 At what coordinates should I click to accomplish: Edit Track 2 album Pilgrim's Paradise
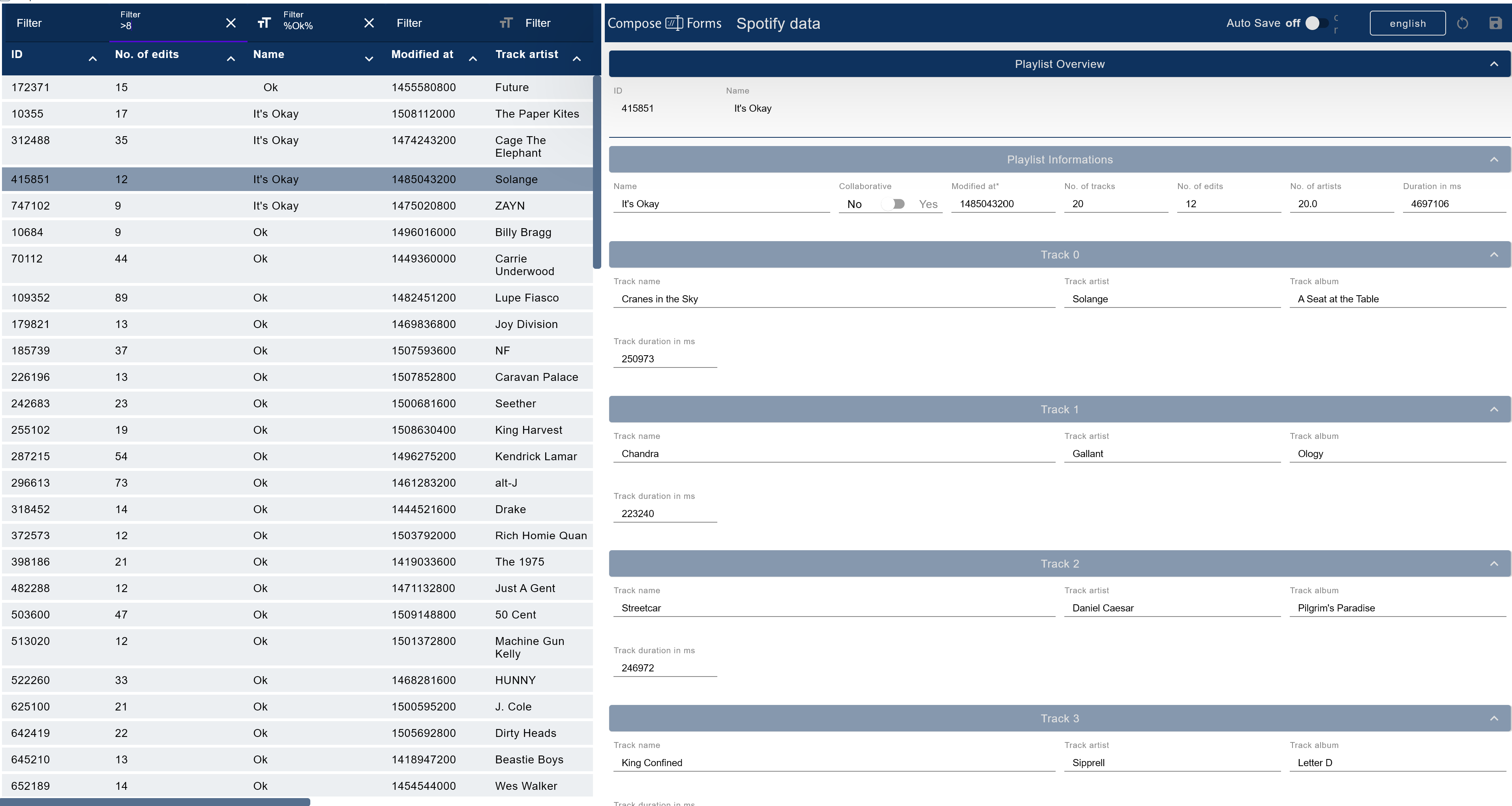click(1398, 608)
